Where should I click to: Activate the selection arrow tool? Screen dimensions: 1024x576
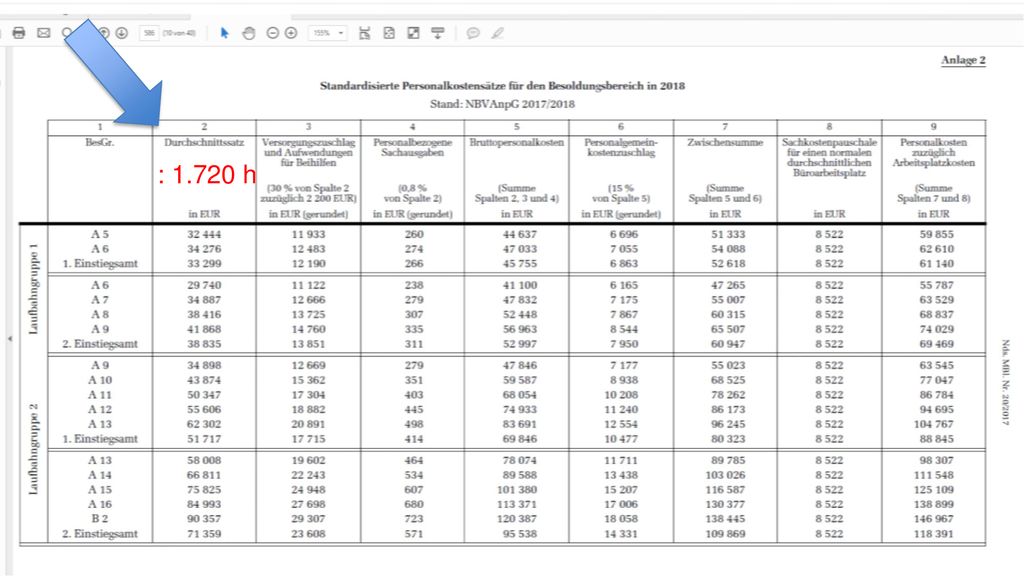(x=225, y=33)
